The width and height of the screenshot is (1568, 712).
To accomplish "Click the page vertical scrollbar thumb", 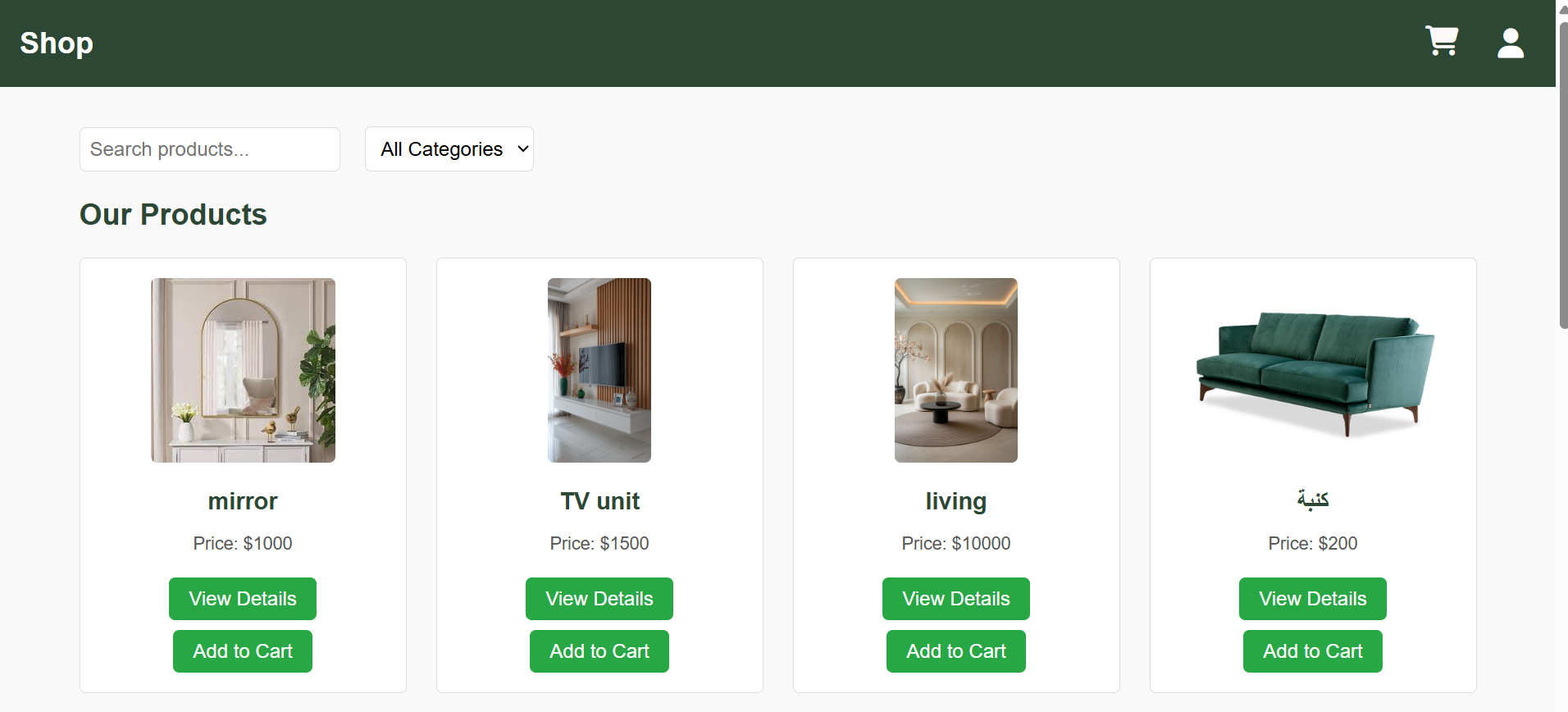I will (x=1563, y=175).
